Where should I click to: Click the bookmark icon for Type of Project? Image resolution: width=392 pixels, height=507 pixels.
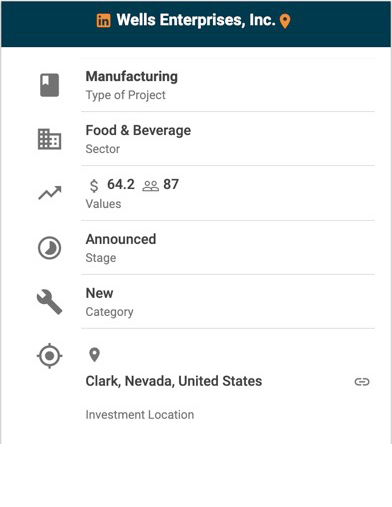pyautogui.click(x=50, y=85)
